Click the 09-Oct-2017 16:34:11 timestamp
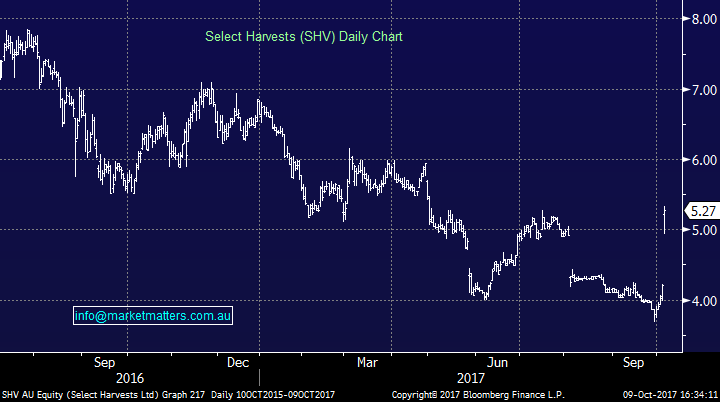Screen dimensions: 720x402 click(x=670, y=395)
